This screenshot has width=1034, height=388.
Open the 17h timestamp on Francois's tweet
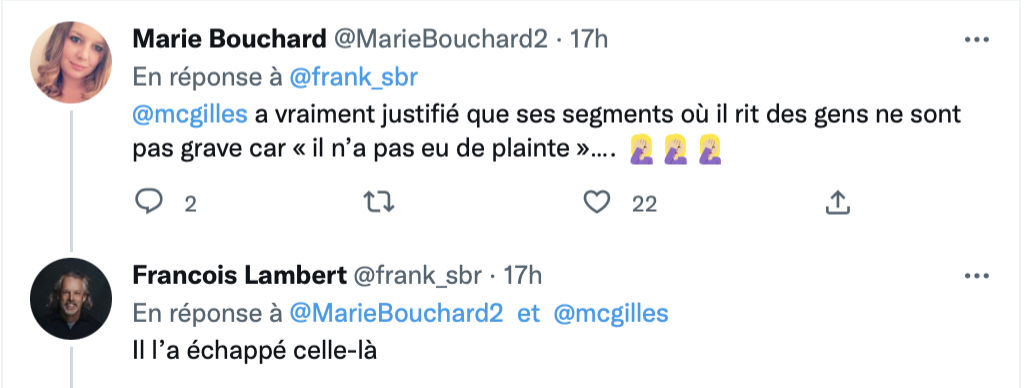523,276
